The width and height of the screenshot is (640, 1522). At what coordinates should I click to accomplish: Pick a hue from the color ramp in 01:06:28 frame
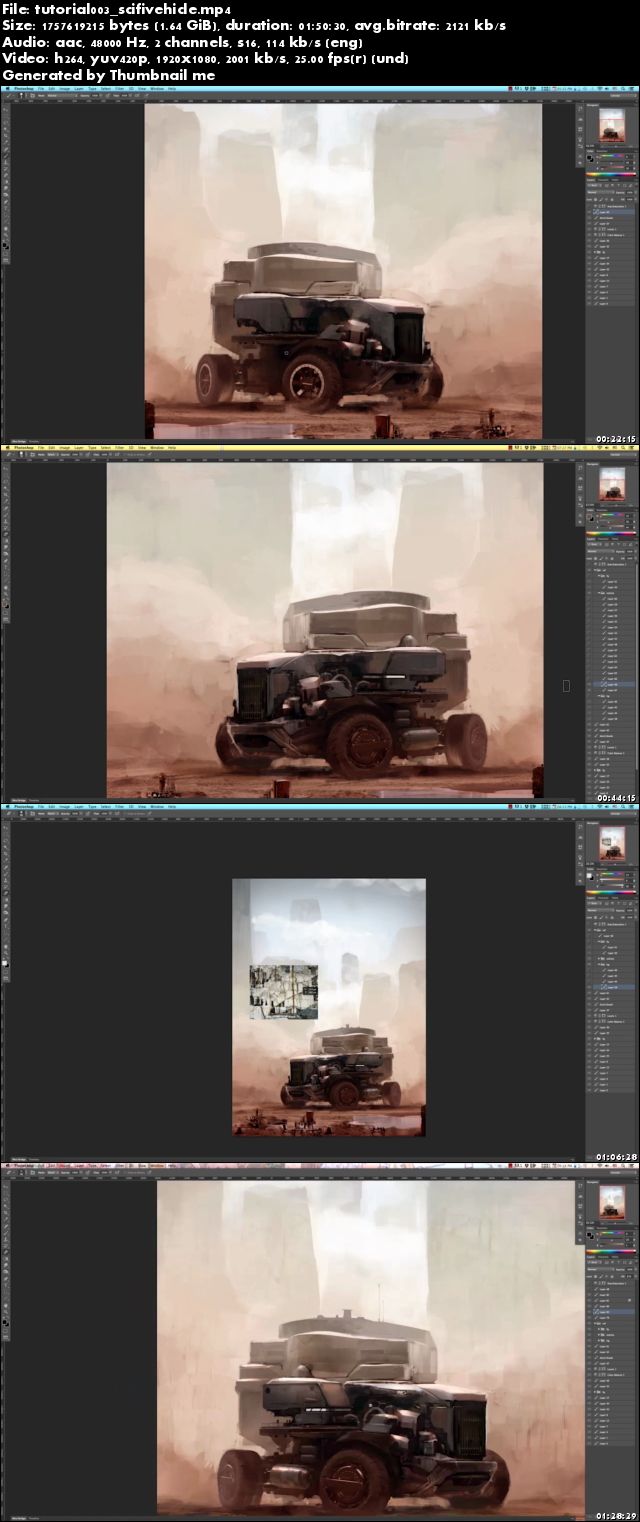(x=611, y=893)
